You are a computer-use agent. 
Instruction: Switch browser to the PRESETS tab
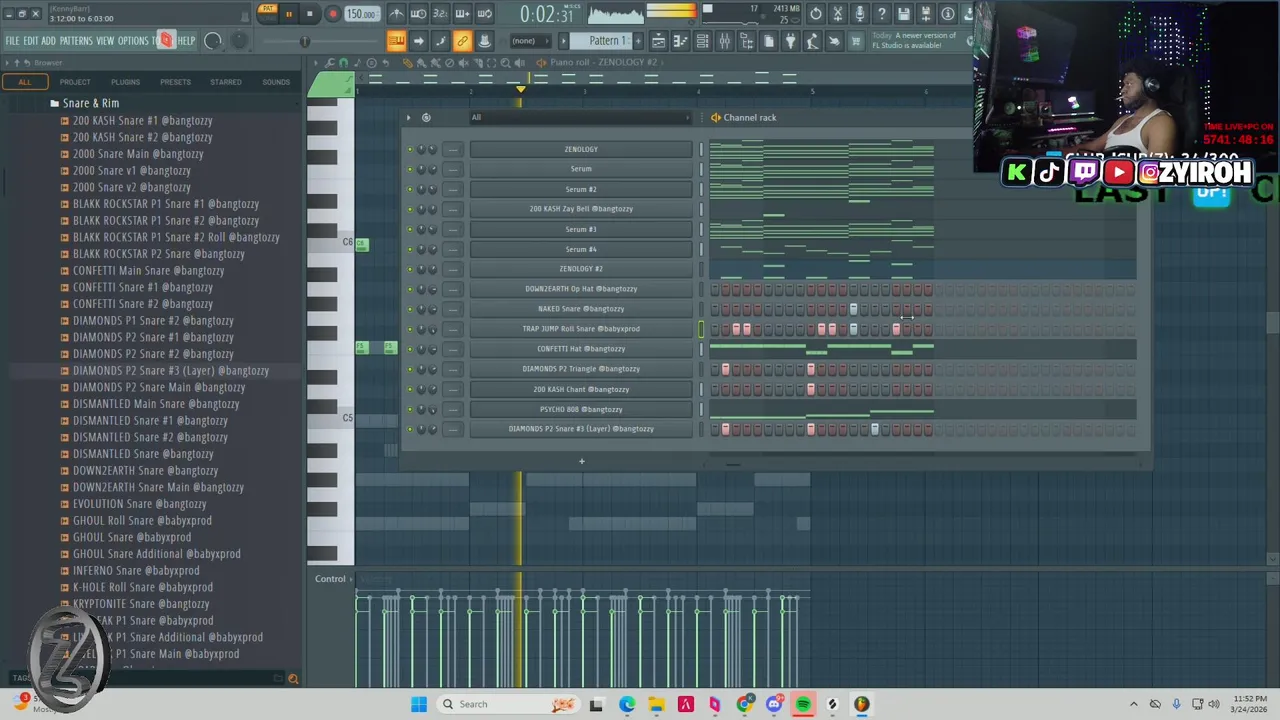pyautogui.click(x=175, y=82)
